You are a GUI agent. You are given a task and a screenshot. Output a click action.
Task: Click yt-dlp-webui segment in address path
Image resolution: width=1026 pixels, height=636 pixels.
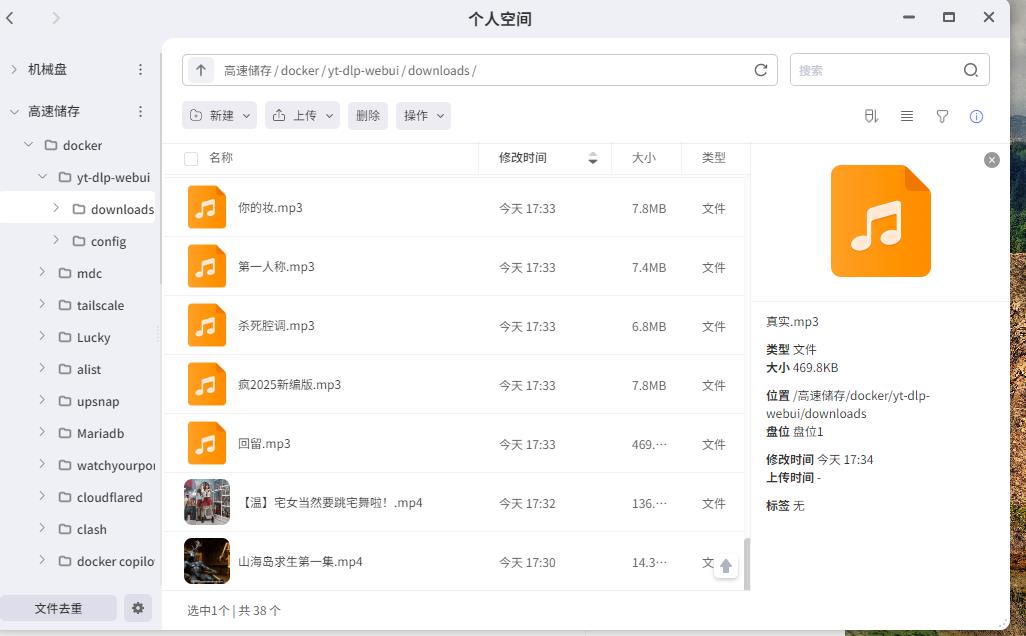[366, 71]
